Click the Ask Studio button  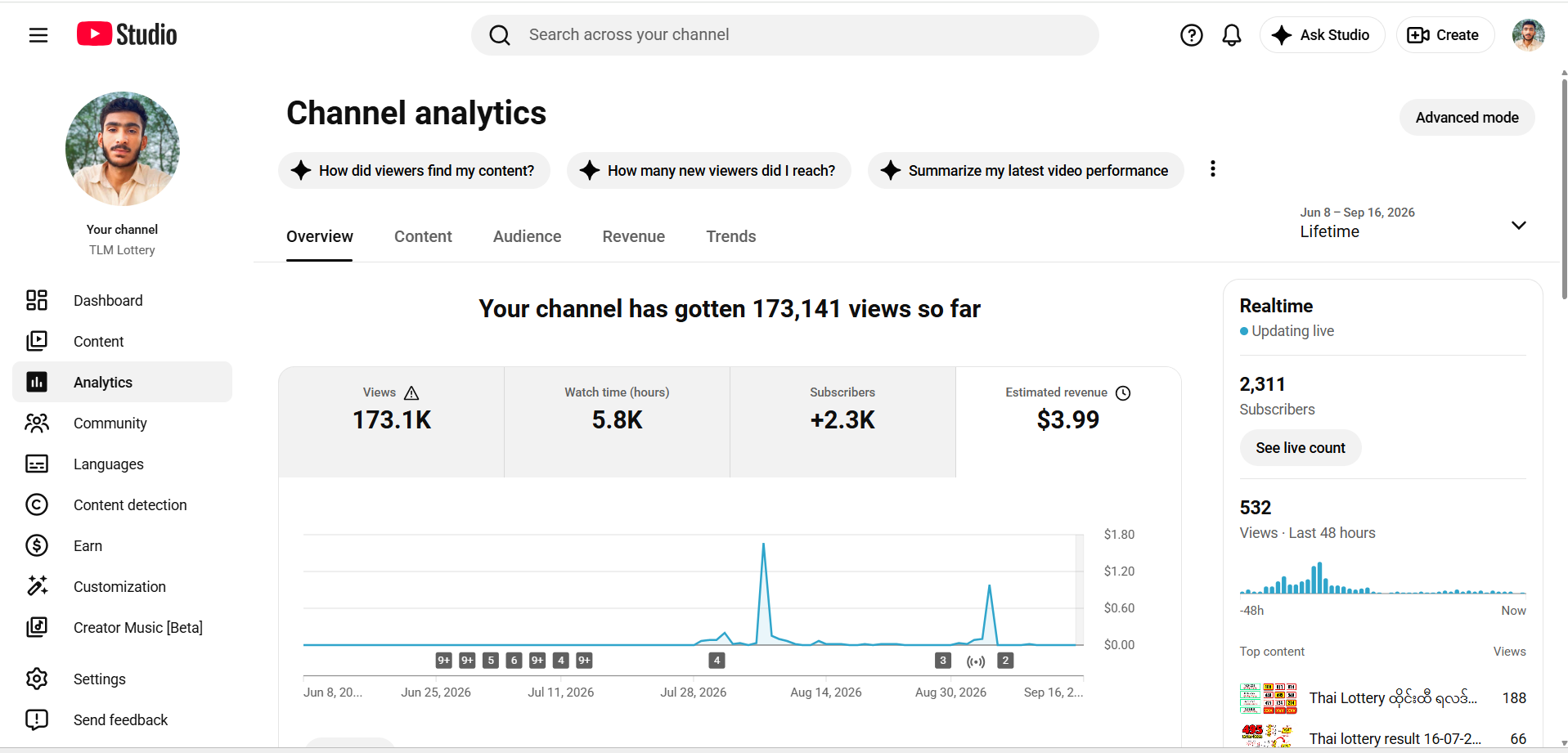[x=1322, y=35]
